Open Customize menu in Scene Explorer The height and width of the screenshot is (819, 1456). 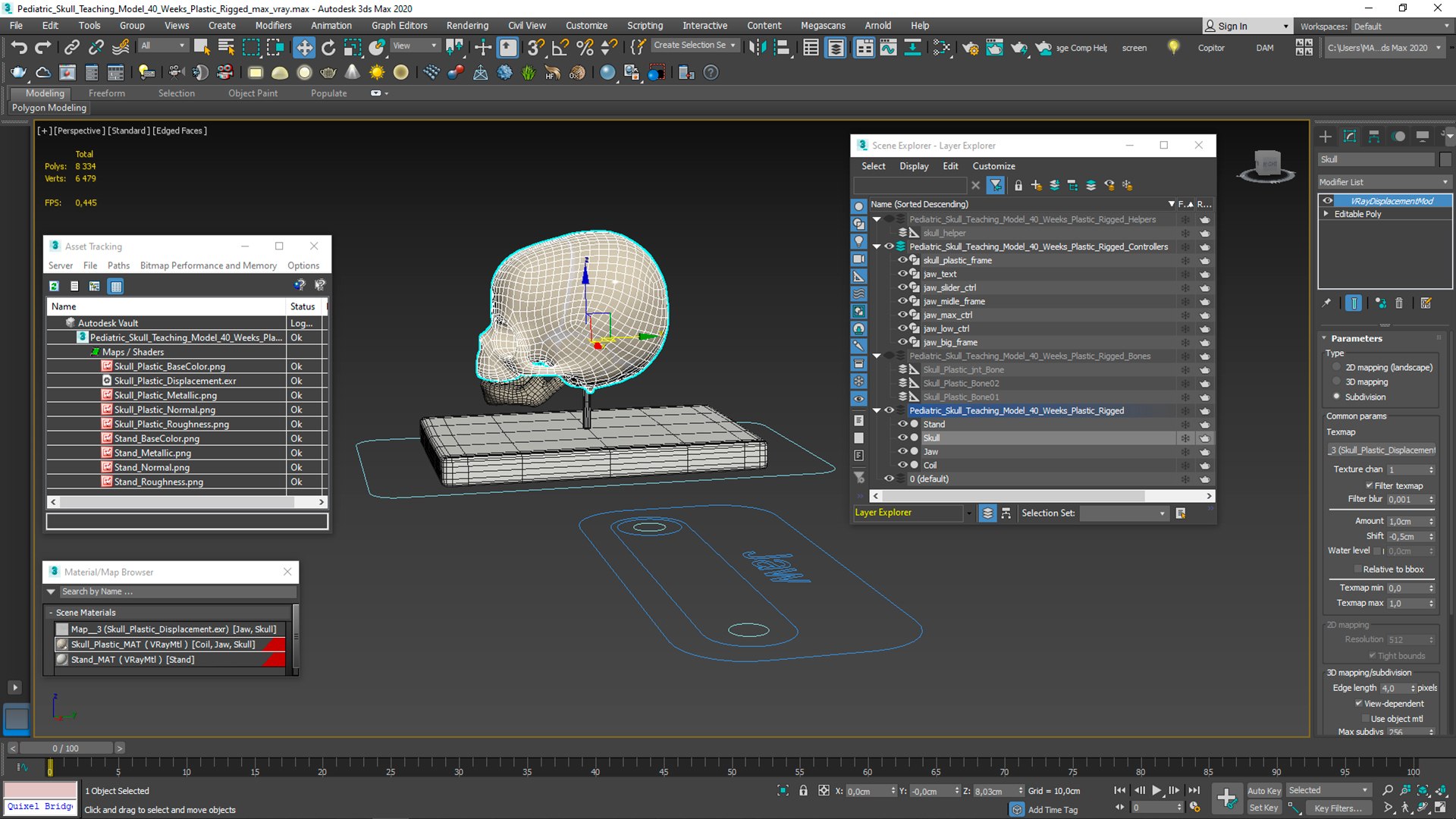coord(993,166)
